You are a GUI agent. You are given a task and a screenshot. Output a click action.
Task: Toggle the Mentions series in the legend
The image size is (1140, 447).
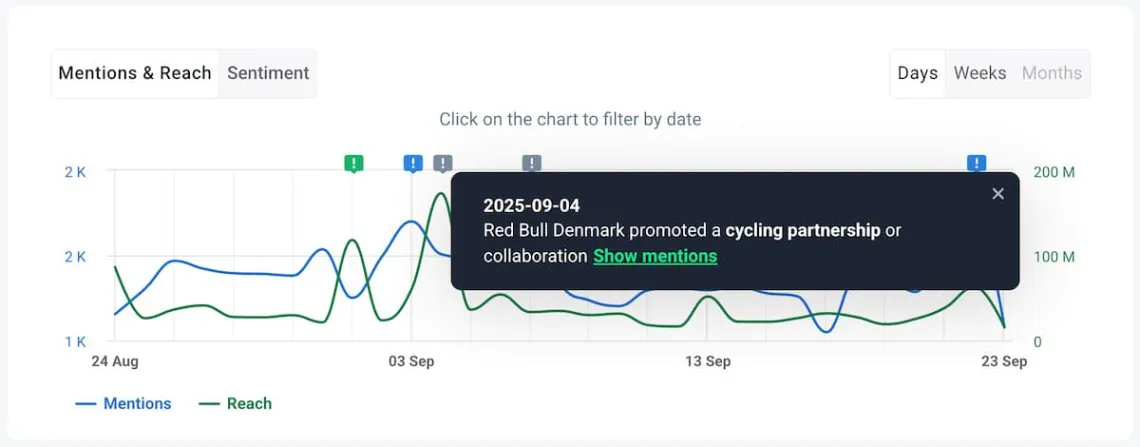[124, 404]
